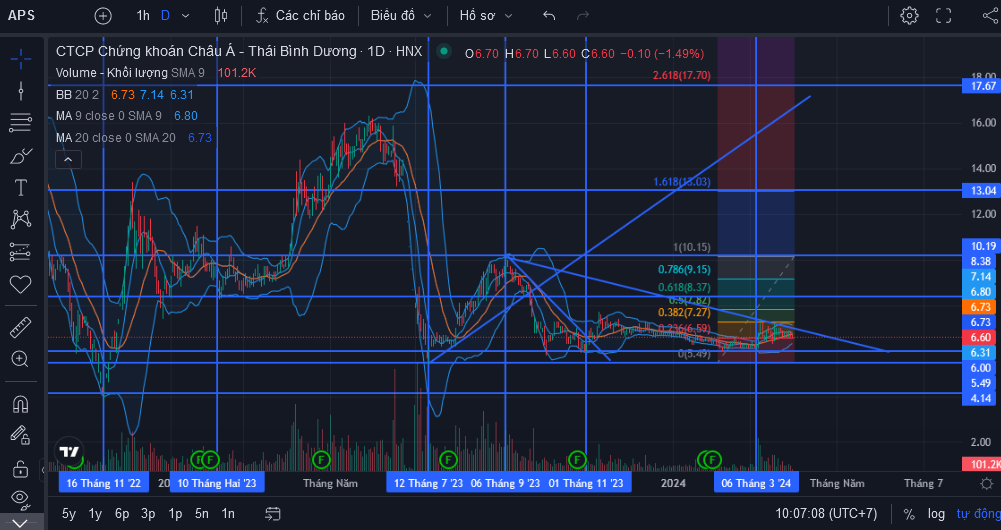The image size is (1001, 530).
Task: Select the Text annotation tool
Action: click(20, 188)
